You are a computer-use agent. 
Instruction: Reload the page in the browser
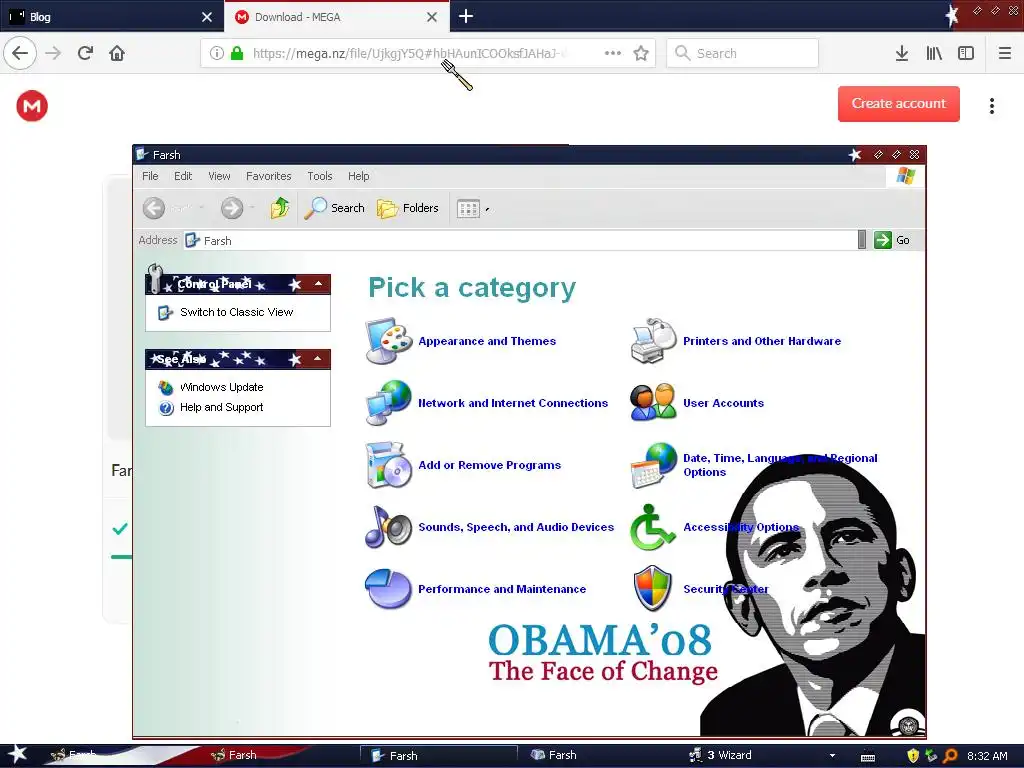point(85,53)
